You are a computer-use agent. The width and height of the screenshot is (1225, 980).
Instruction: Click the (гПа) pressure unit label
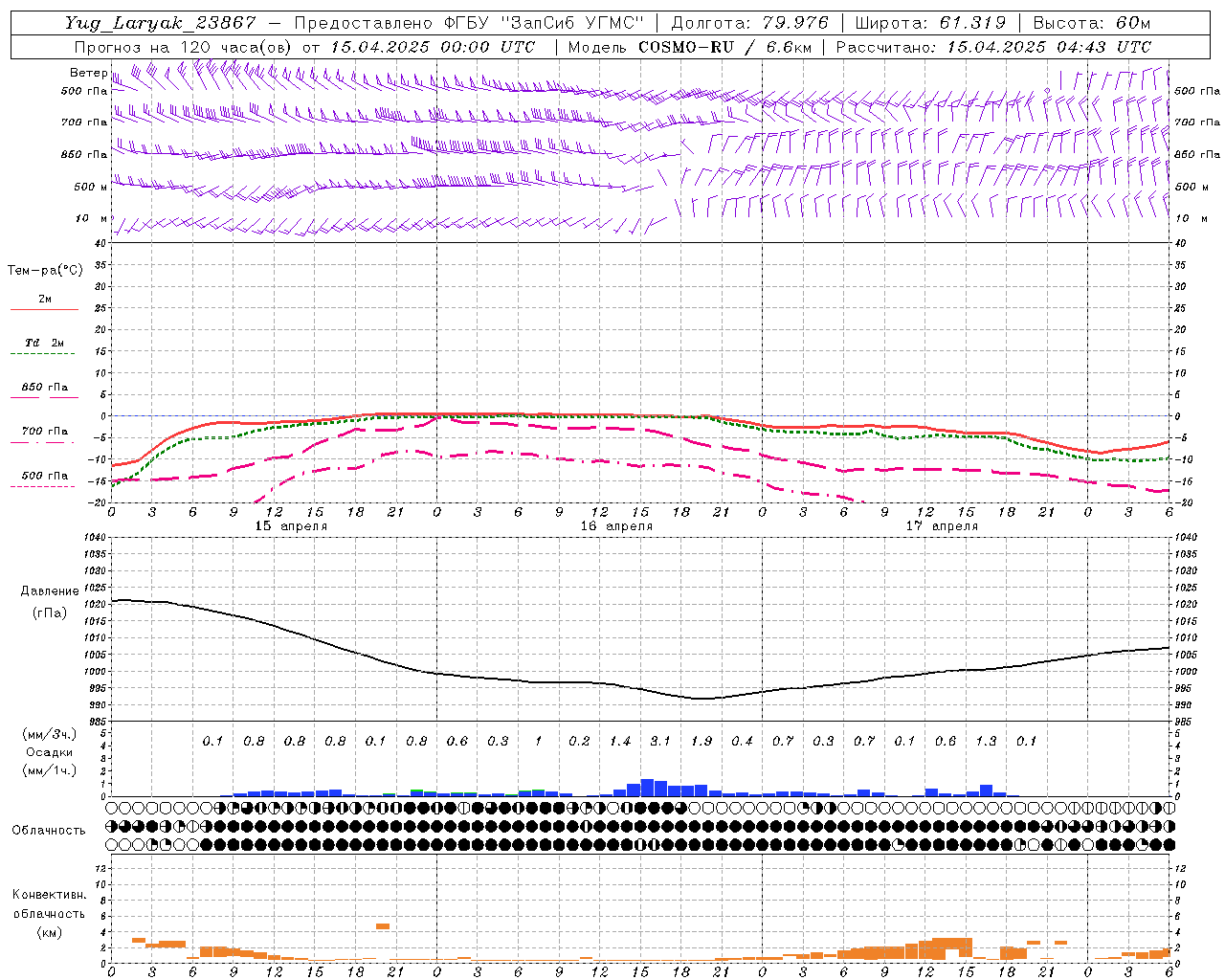50,612
